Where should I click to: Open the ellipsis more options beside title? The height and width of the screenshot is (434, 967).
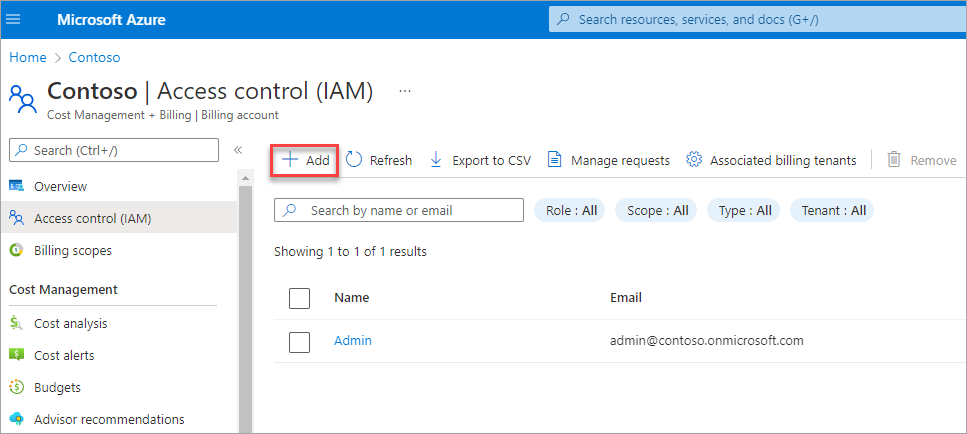tap(405, 91)
